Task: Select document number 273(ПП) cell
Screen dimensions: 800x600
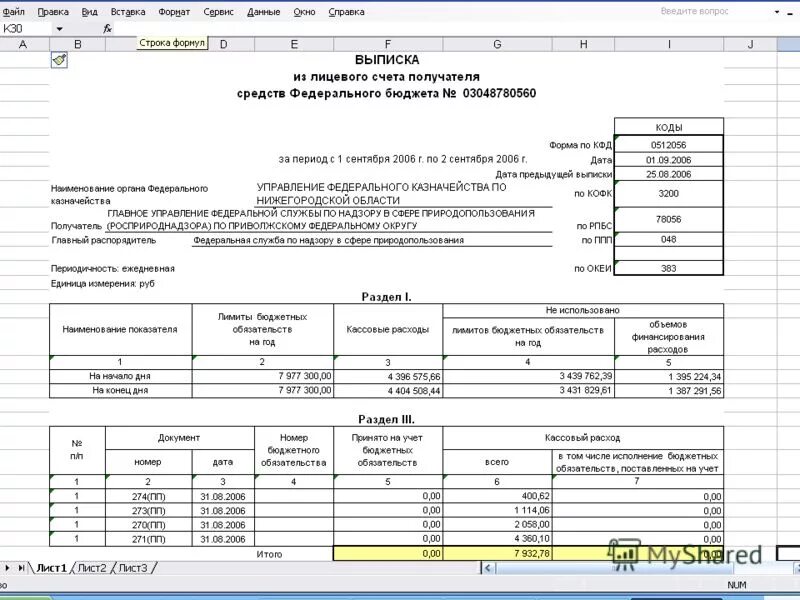Action: tap(148, 511)
